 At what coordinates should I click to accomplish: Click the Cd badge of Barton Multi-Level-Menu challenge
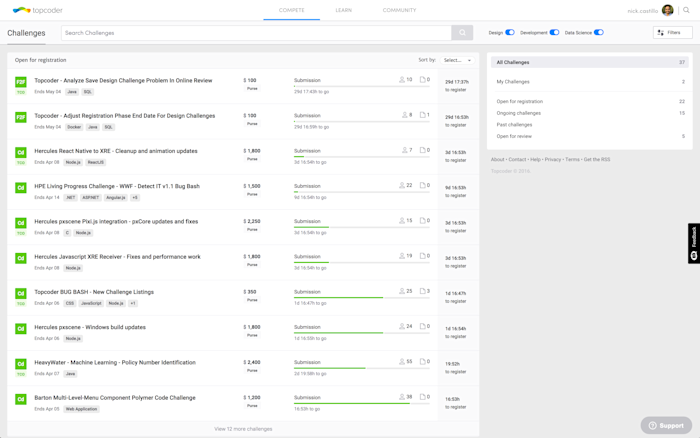21,399
